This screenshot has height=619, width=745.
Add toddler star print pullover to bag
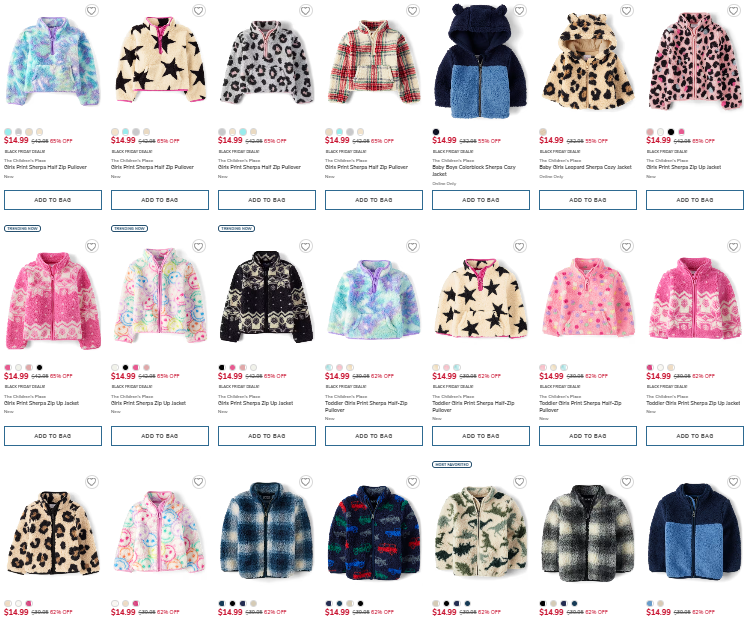pyautogui.click(x=481, y=436)
